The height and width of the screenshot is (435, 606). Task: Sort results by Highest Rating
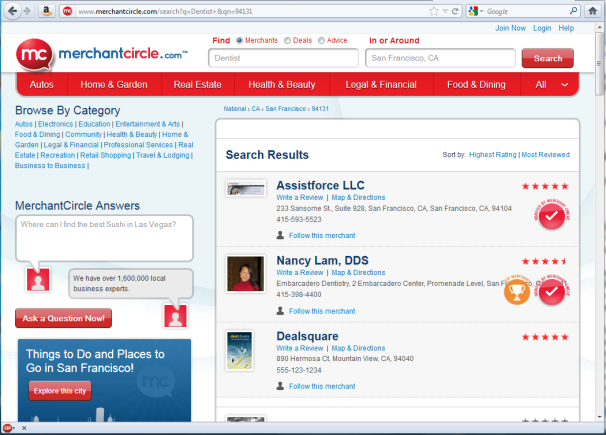coord(492,155)
